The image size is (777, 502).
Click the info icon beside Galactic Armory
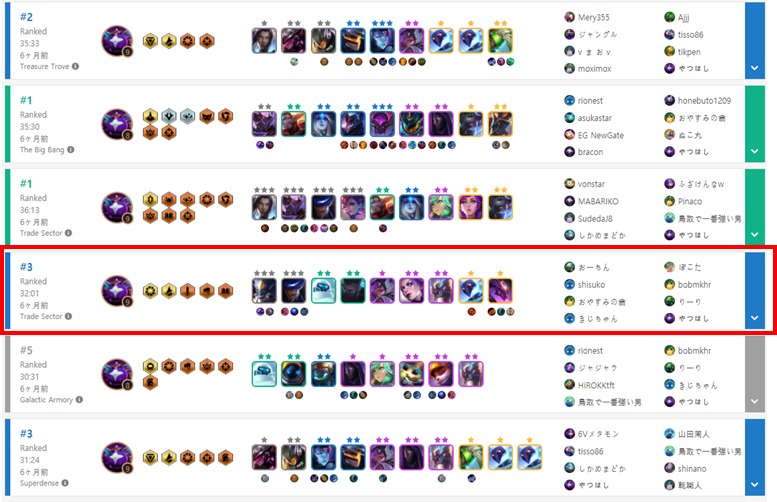pos(79,399)
